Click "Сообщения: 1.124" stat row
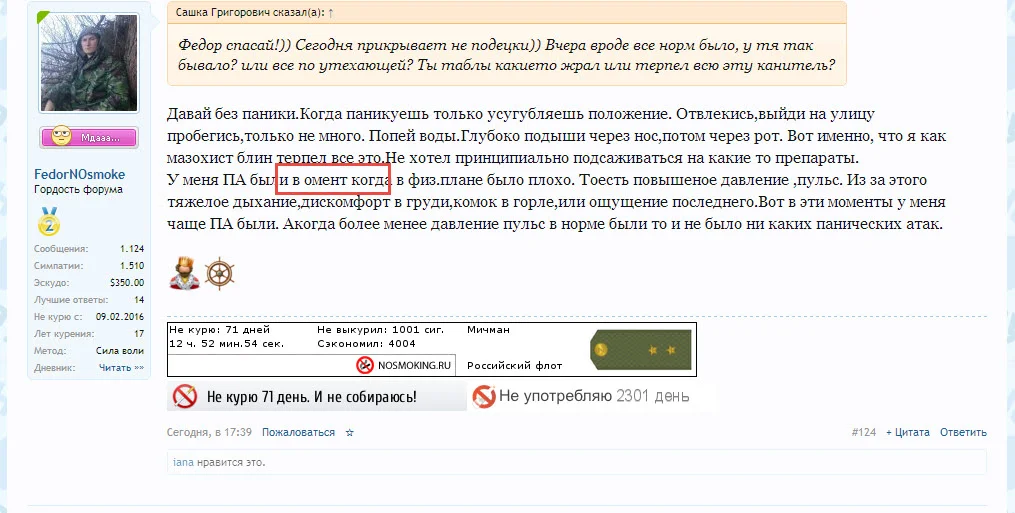This screenshot has width=1015, height=513. (x=89, y=249)
